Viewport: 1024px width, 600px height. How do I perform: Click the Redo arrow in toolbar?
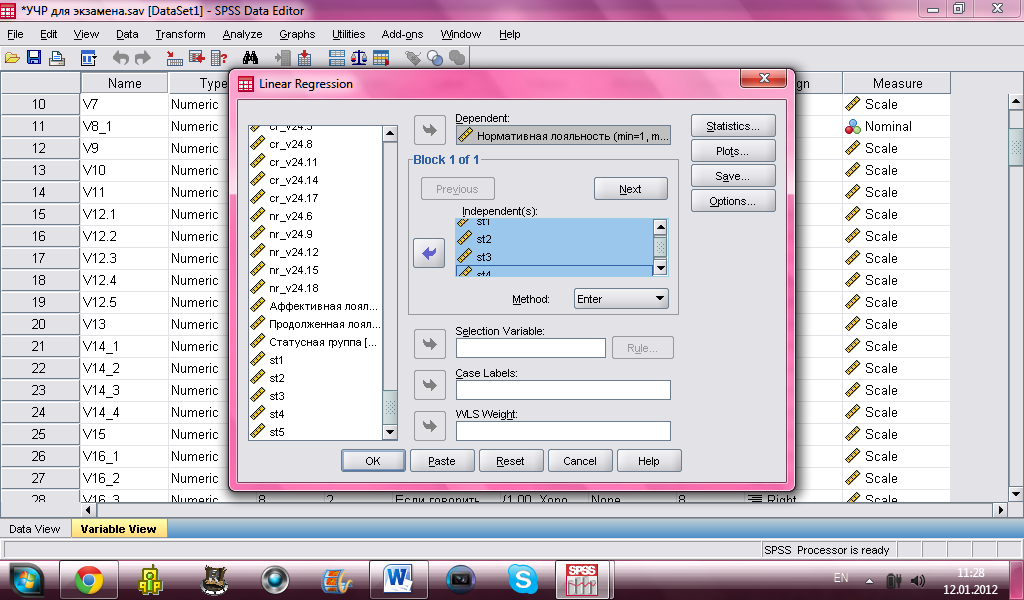[x=142, y=58]
